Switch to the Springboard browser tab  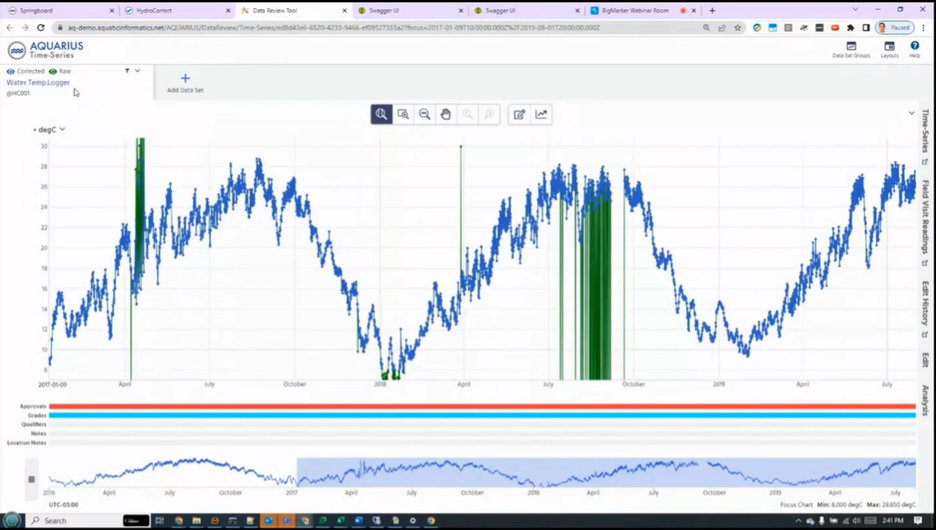[60, 10]
